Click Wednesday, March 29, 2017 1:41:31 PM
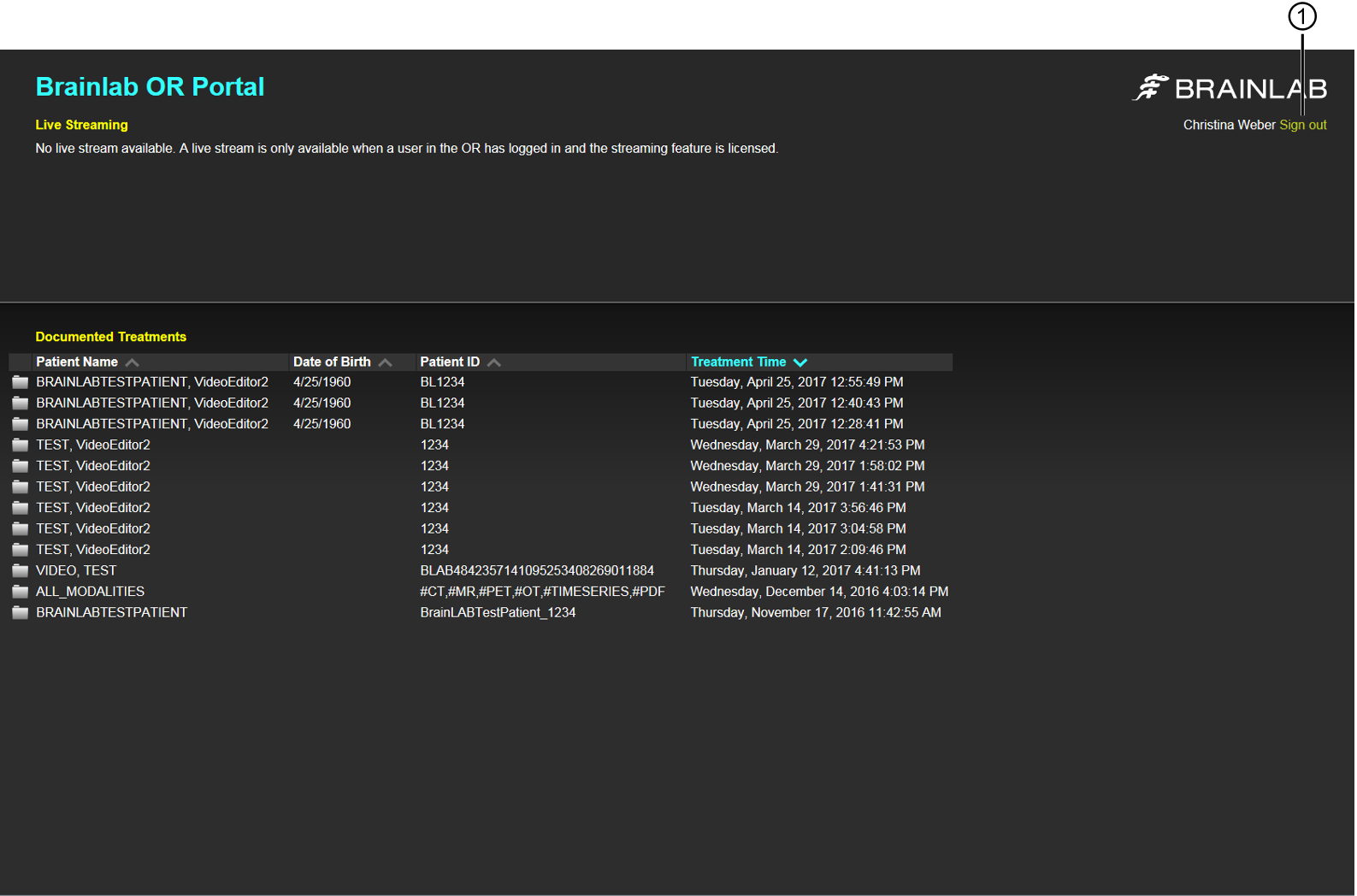1357x896 pixels. [x=808, y=486]
